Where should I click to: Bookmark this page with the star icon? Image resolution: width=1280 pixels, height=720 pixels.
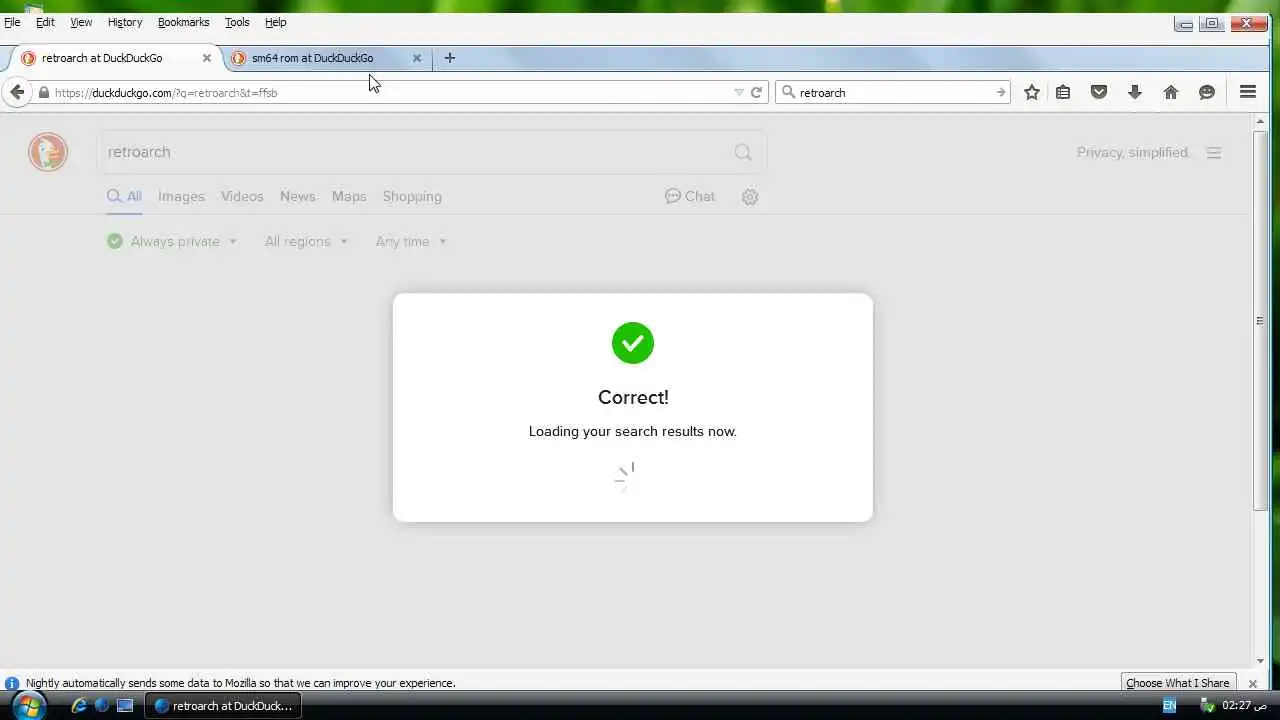(1032, 92)
